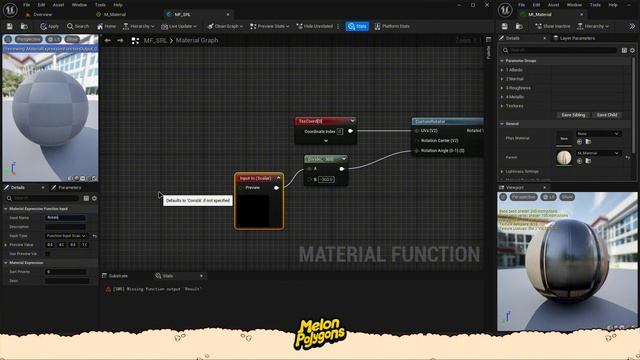This screenshot has width=640, height=360.
Task: Click the Input Name text field
Action: coord(65,218)
